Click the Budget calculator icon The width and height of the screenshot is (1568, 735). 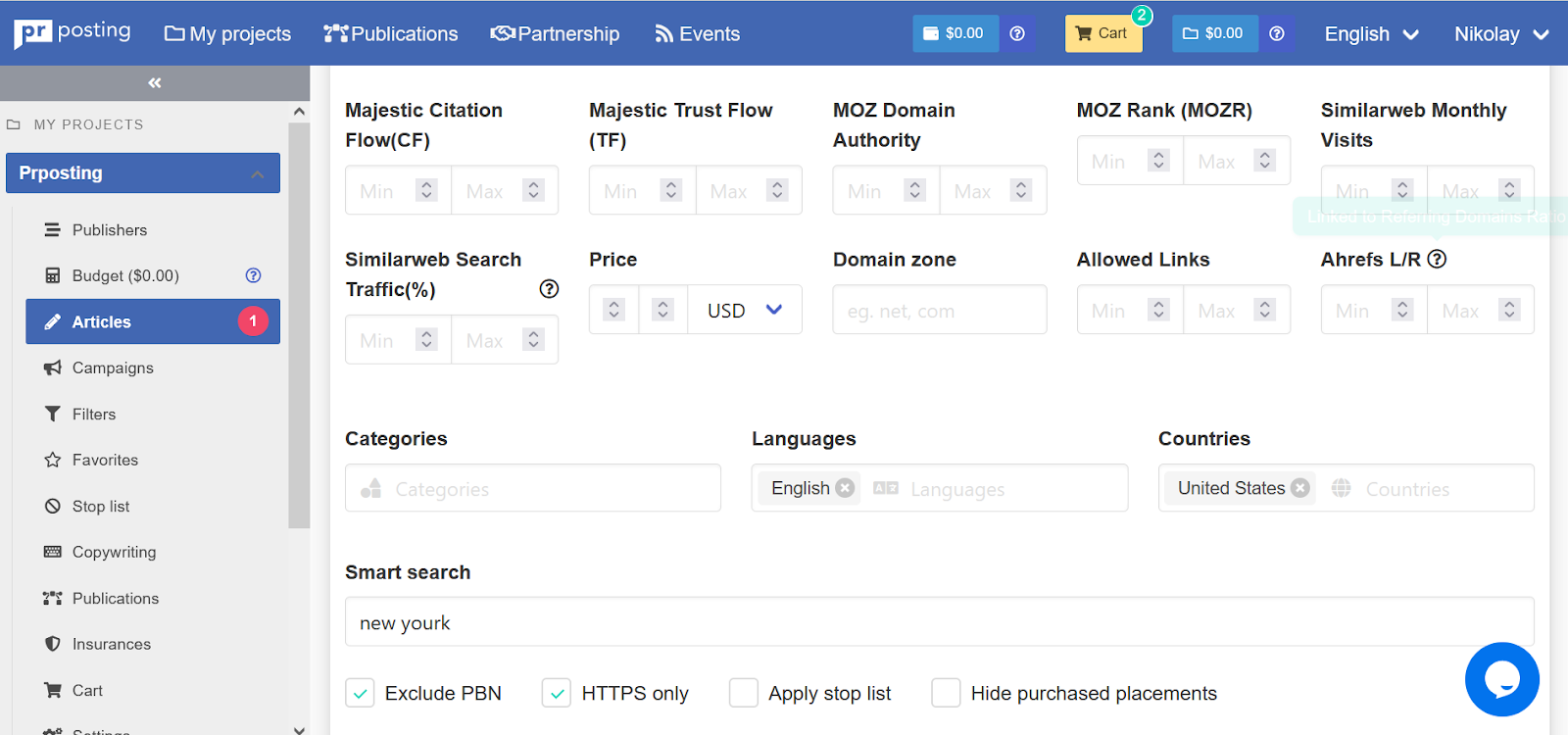point(53,276)
